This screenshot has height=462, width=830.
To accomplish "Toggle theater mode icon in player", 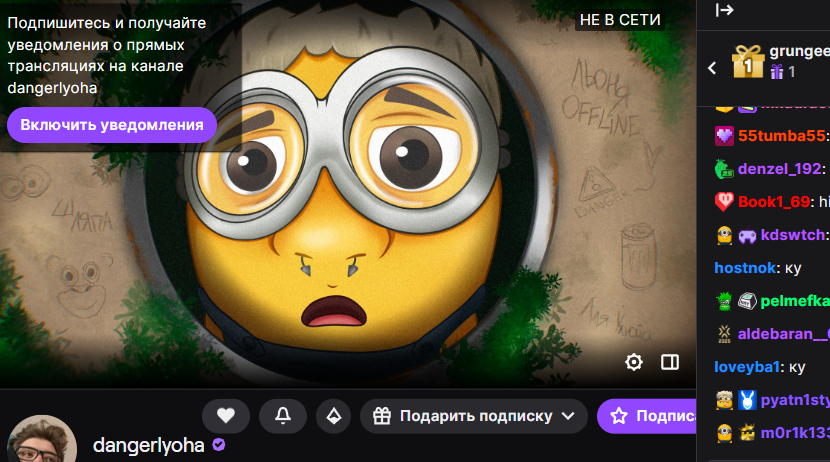I will coord(670,362).
